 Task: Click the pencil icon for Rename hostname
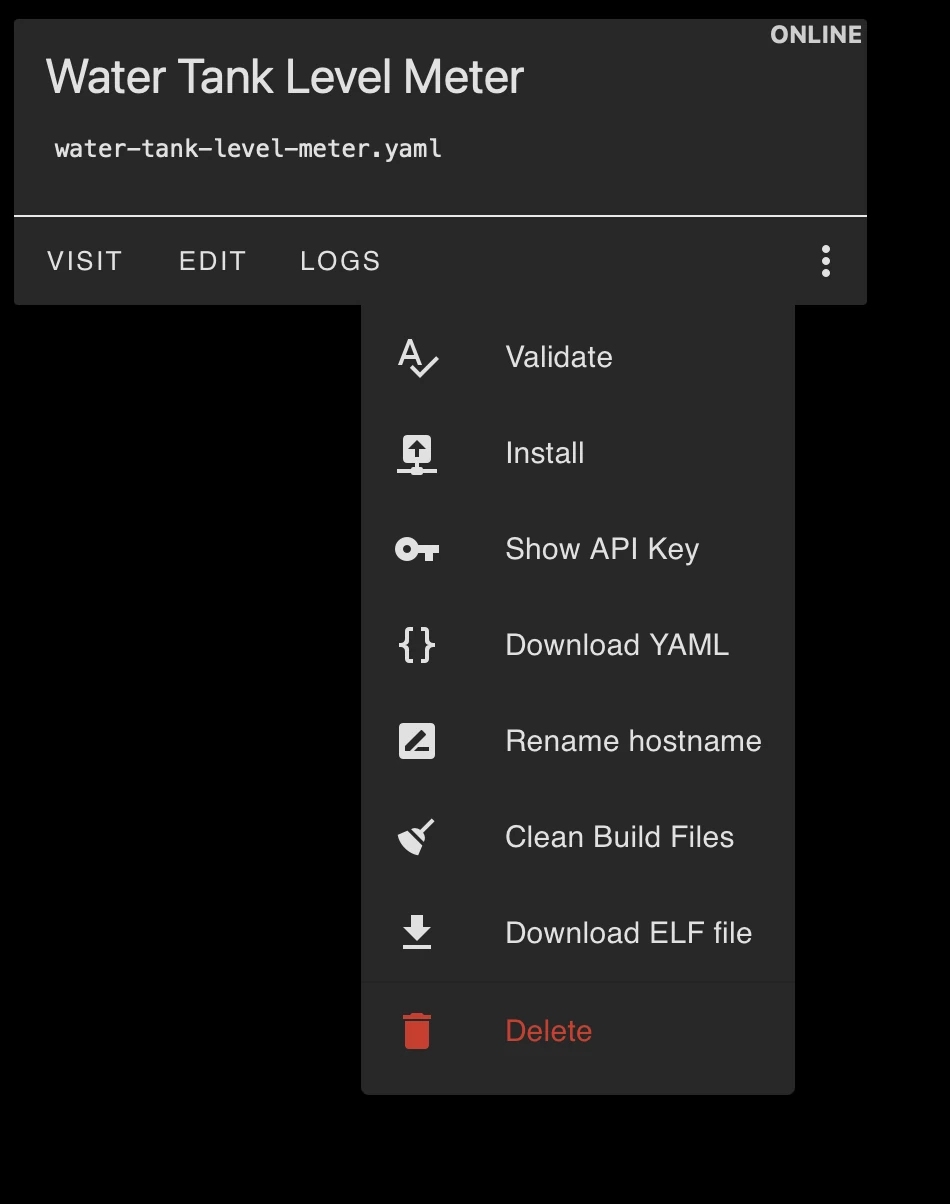[418, 741]
